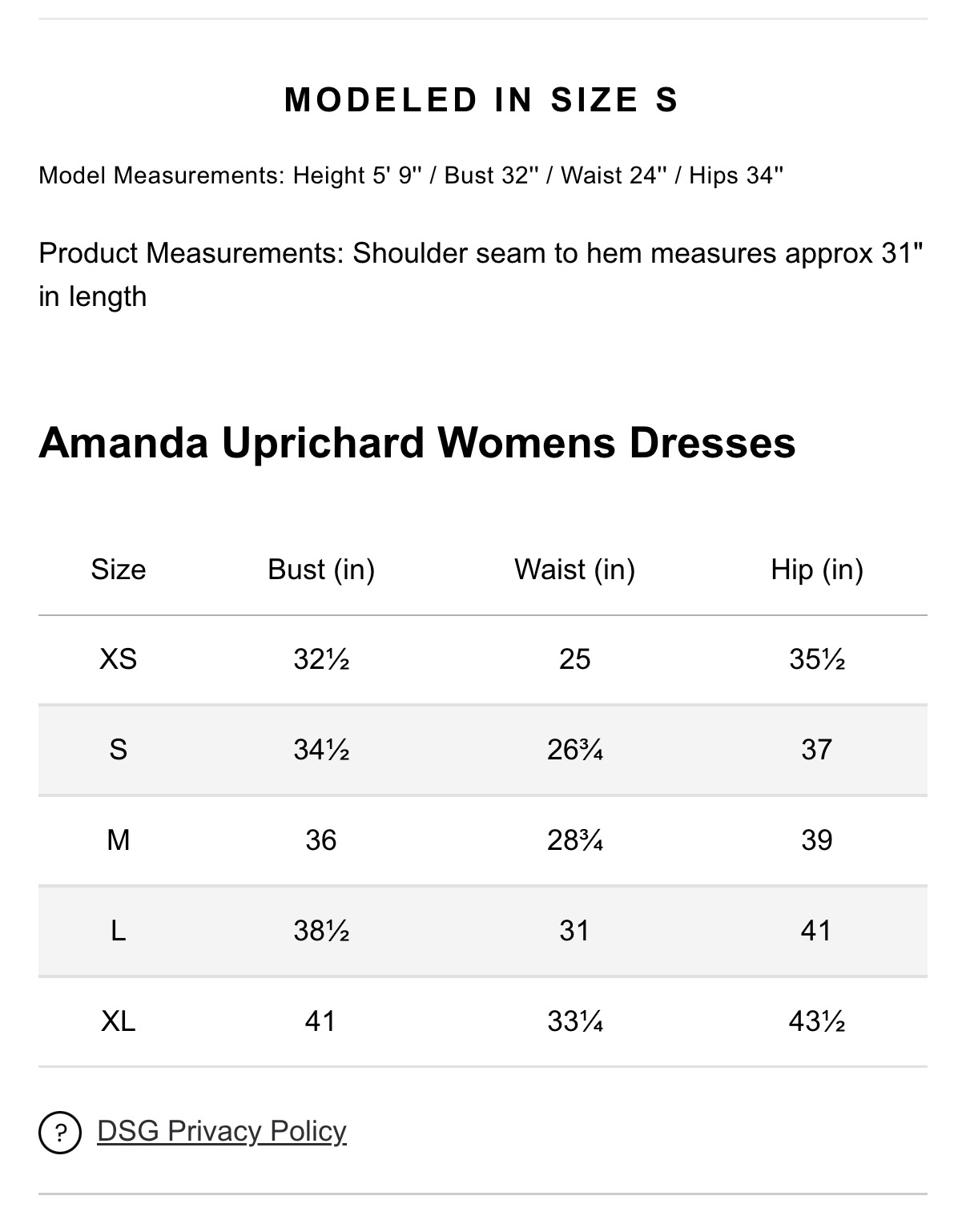This screenshot has height=1232, width=966.
Task: Click the Model Measurements text line
Action: [411, 175]
